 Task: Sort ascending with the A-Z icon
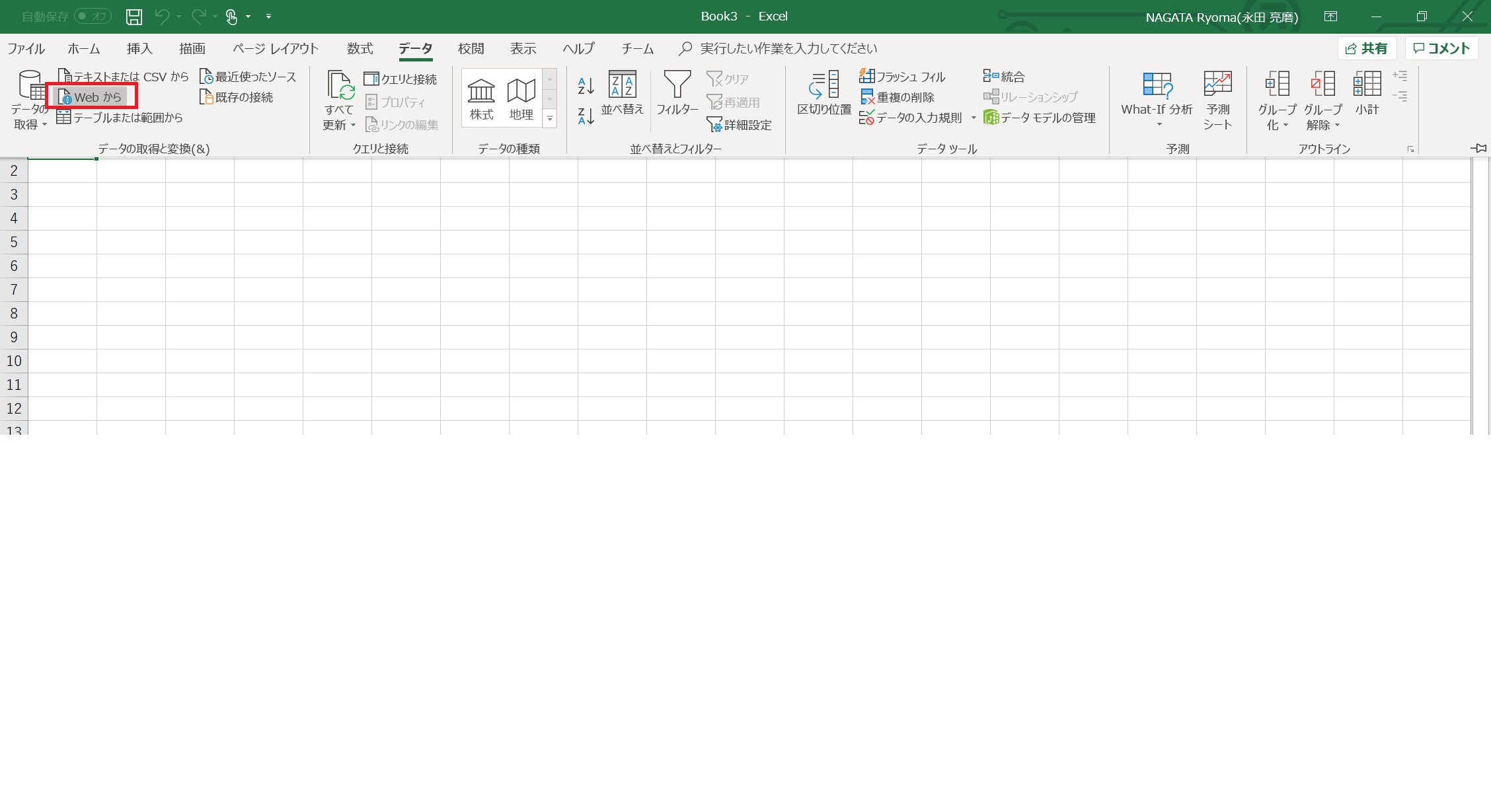(x=586, y=85)
